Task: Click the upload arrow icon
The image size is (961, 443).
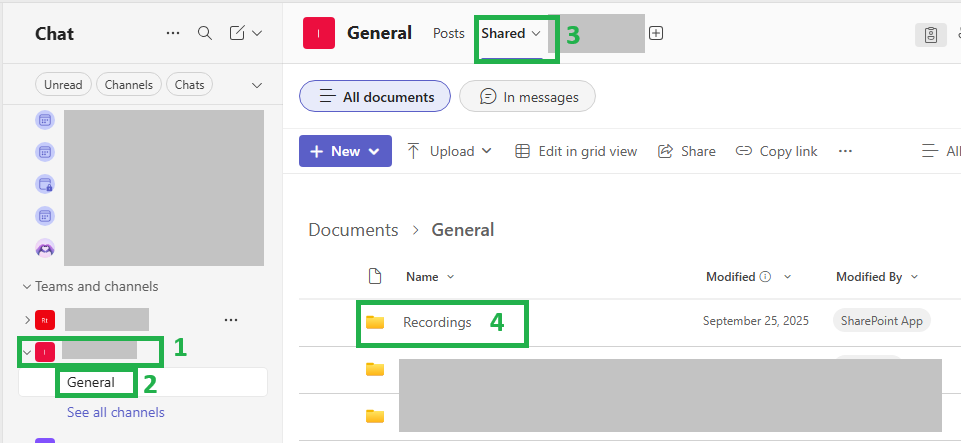Action: pyautogui.click(x=414, y=151)
